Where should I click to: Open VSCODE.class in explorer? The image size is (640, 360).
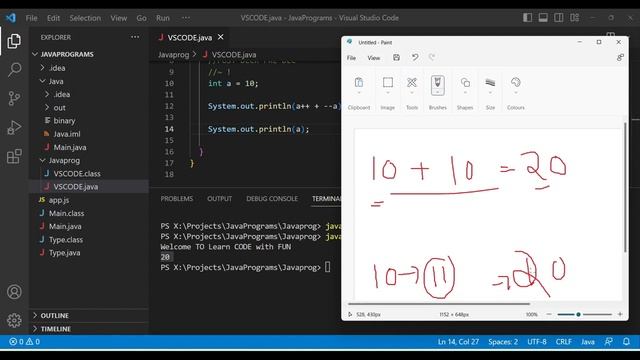click(x=77, y=173)
